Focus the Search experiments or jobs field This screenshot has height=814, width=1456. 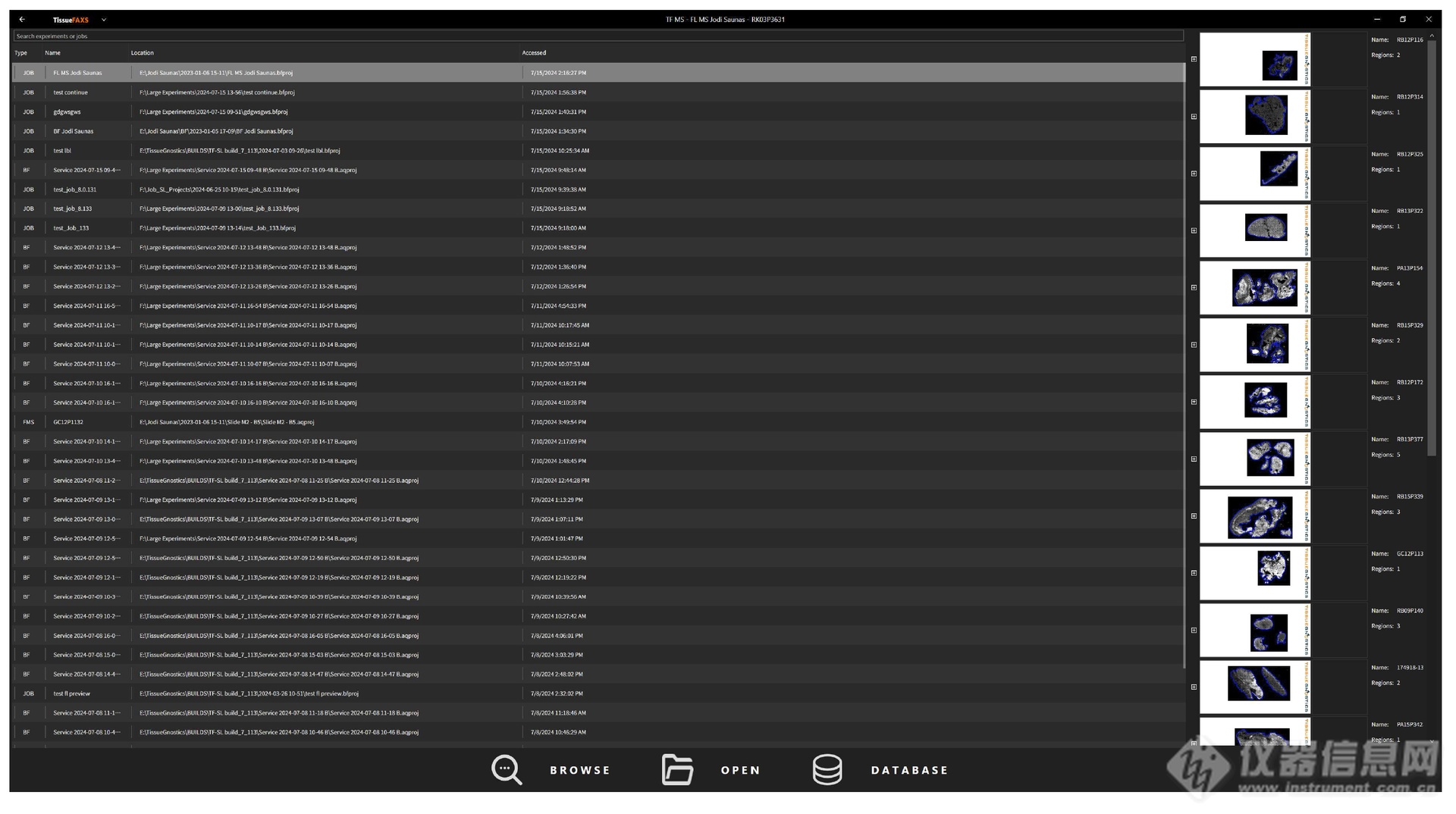click(598, 36)
